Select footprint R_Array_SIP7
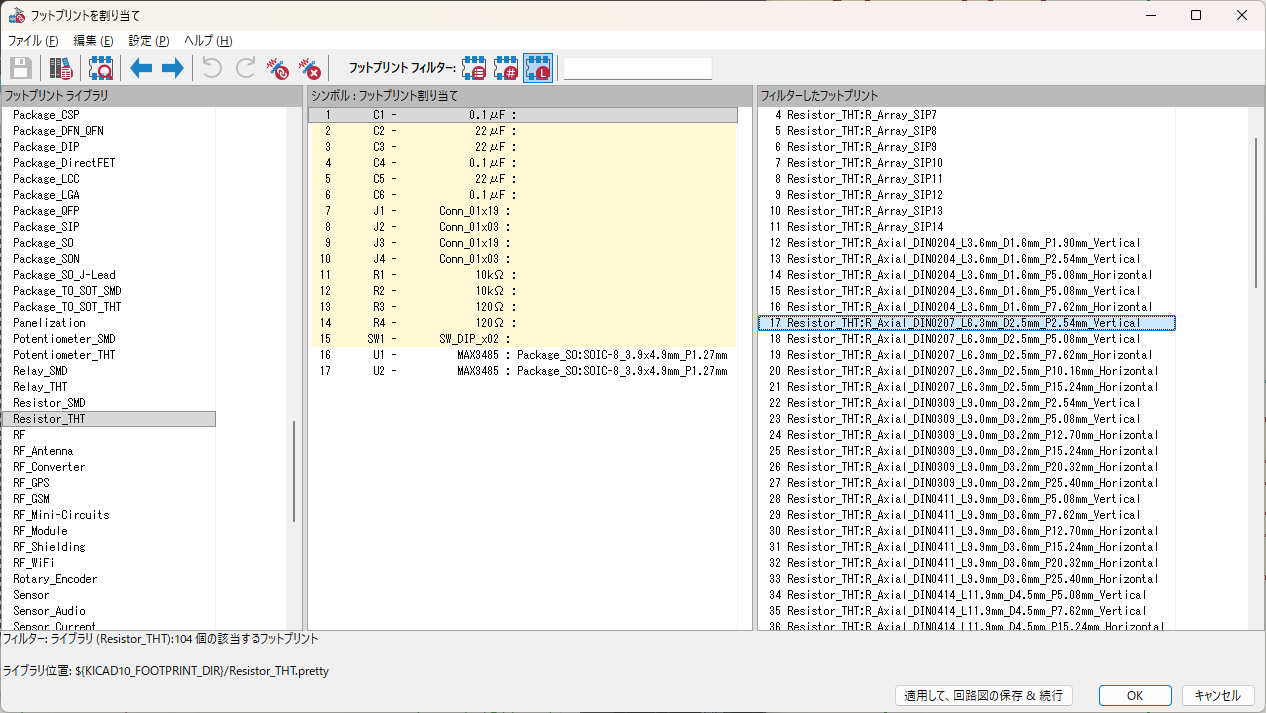 [x=966, y=115]
